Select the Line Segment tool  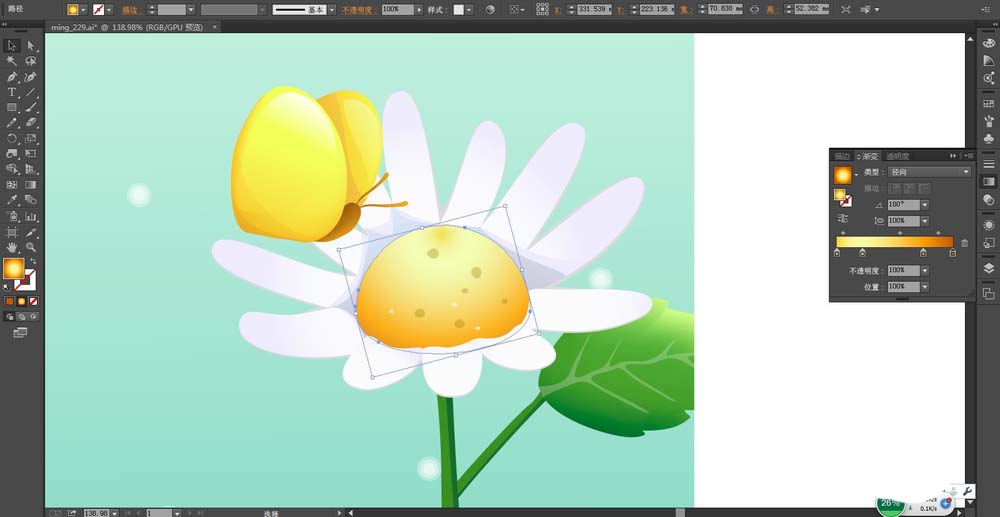pos(31,92)
